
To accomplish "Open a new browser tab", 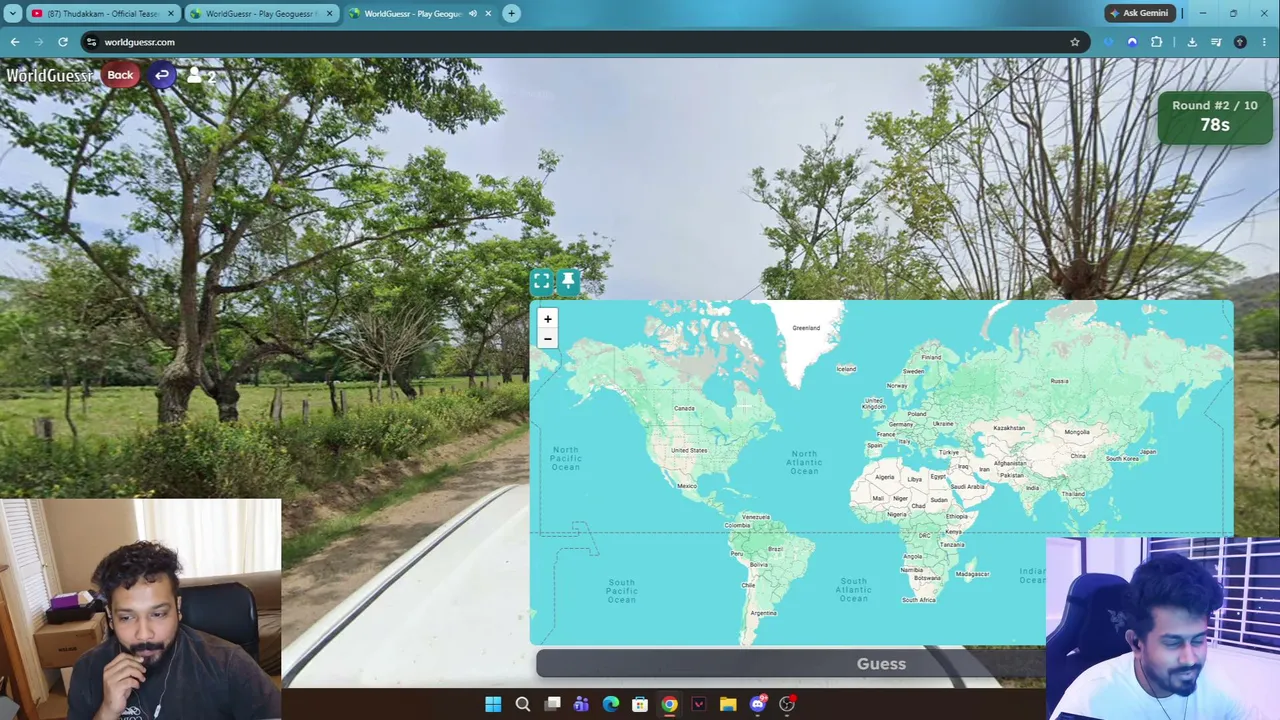I will pos(511,13).
